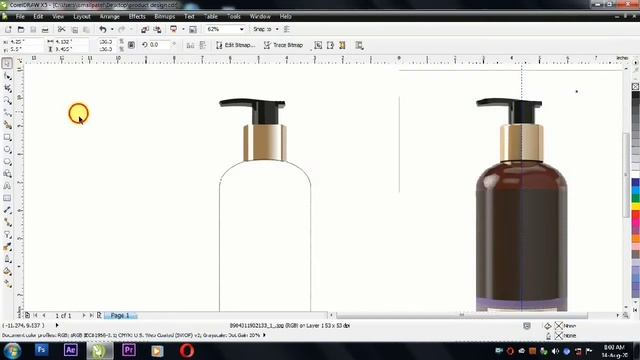Image resolution: width=640 pixels, height=360 pixels.
Task: Create a new document from the toolbar
Action: 8,29
